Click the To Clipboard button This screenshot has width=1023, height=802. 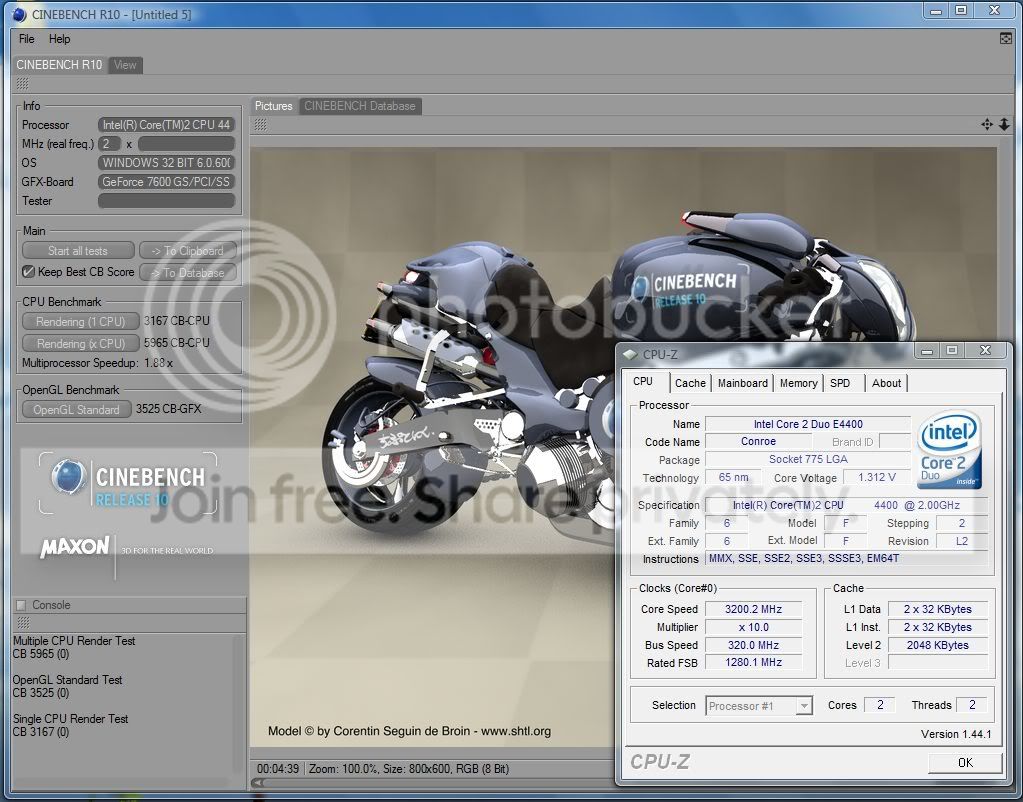187,251
